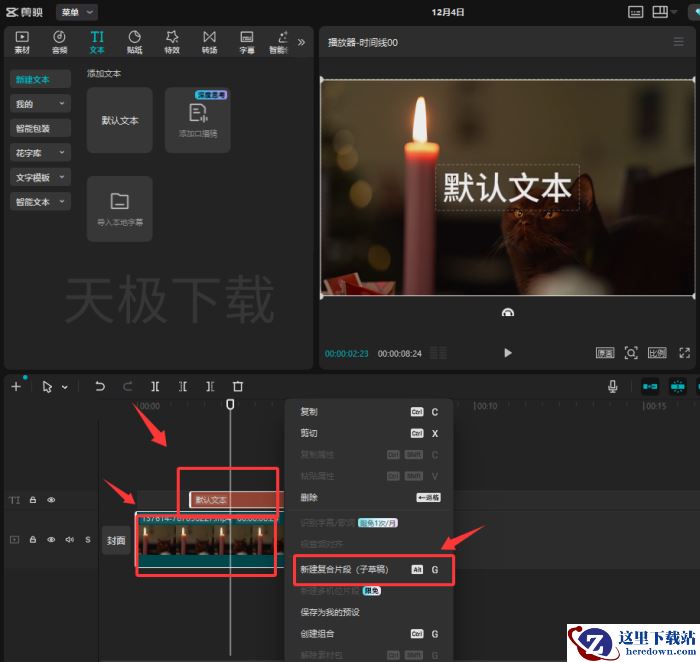
Task: Open the 贴纸 stickers tab
Action: pos(134,42)
